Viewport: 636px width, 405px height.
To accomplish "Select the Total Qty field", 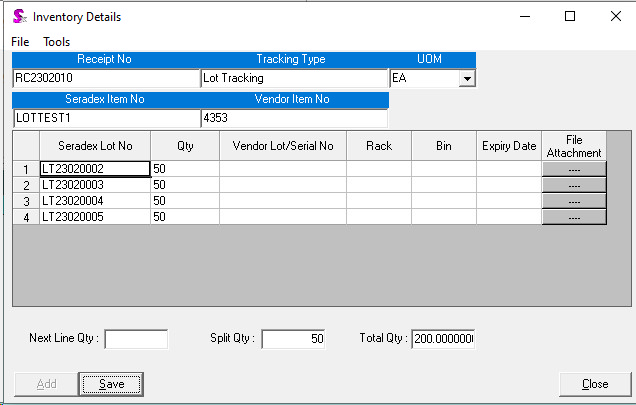I will 443,339.
